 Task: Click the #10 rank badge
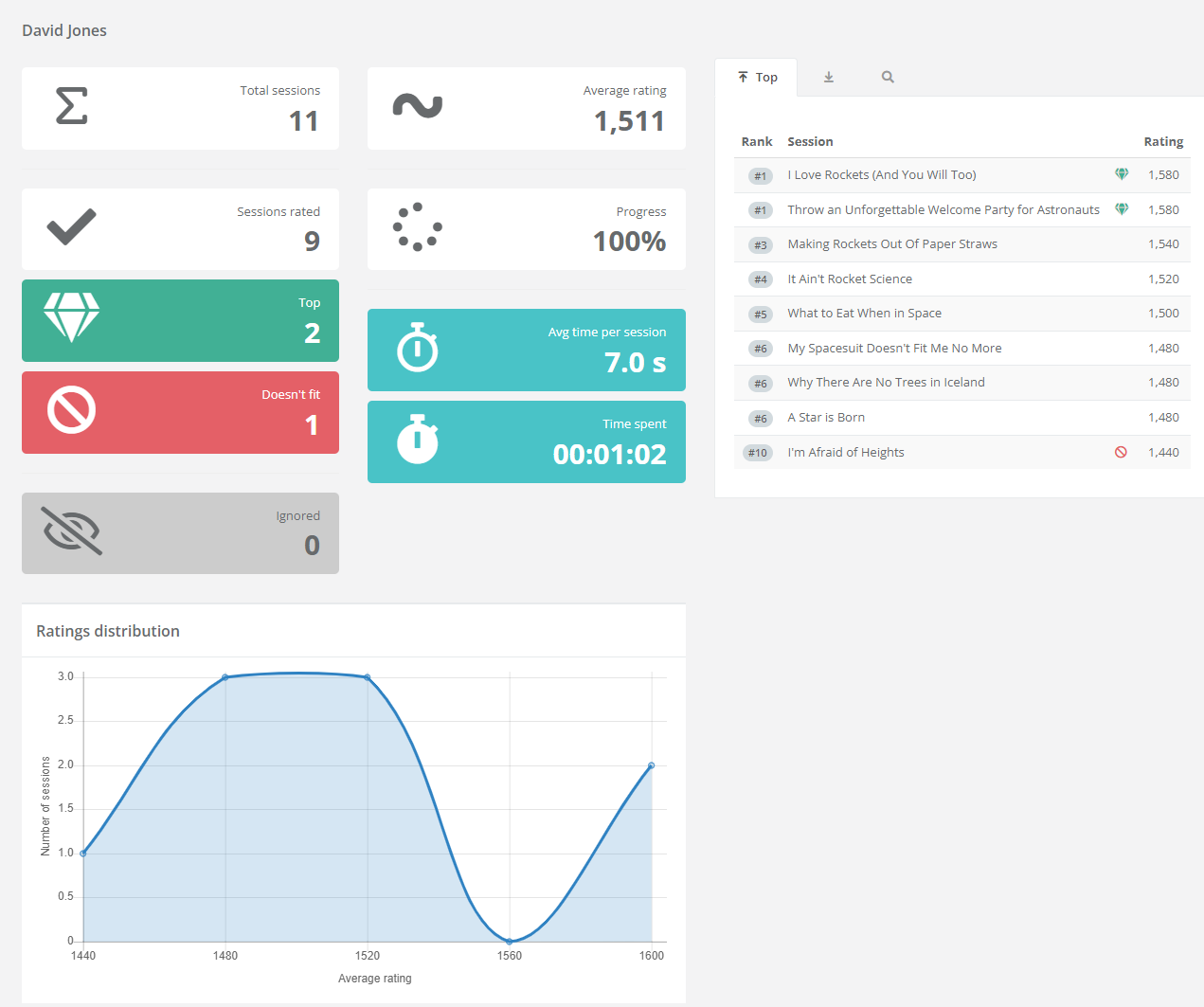(758, 453)
